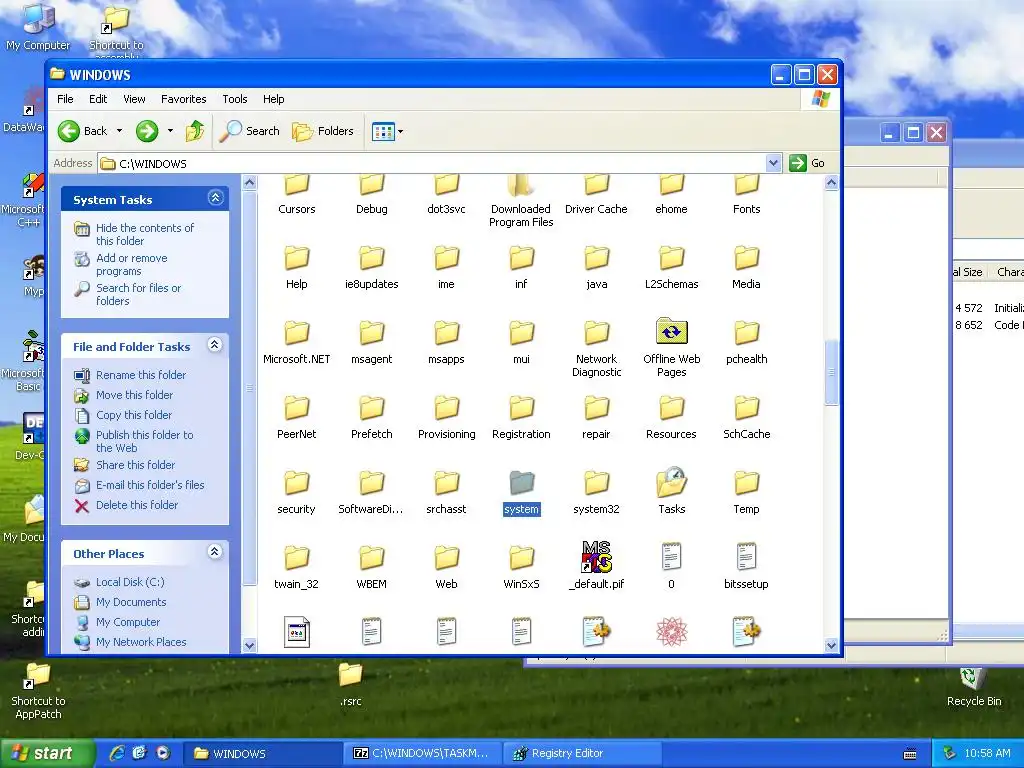Select the system32 folder icon
The image size is (1024, 768).
(596, 484)
